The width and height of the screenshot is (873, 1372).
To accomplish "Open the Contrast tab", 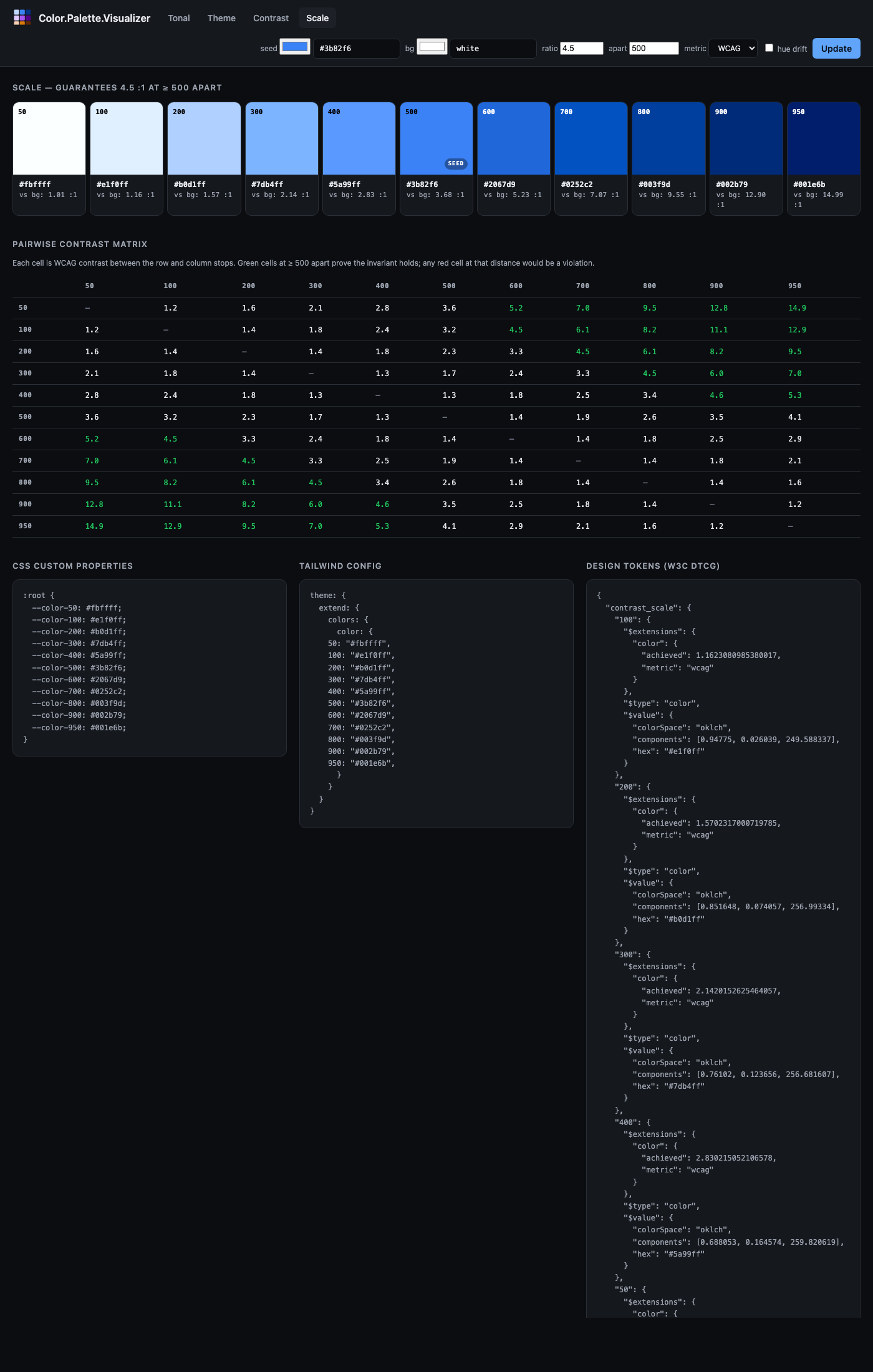I will (x=271, y=18).
